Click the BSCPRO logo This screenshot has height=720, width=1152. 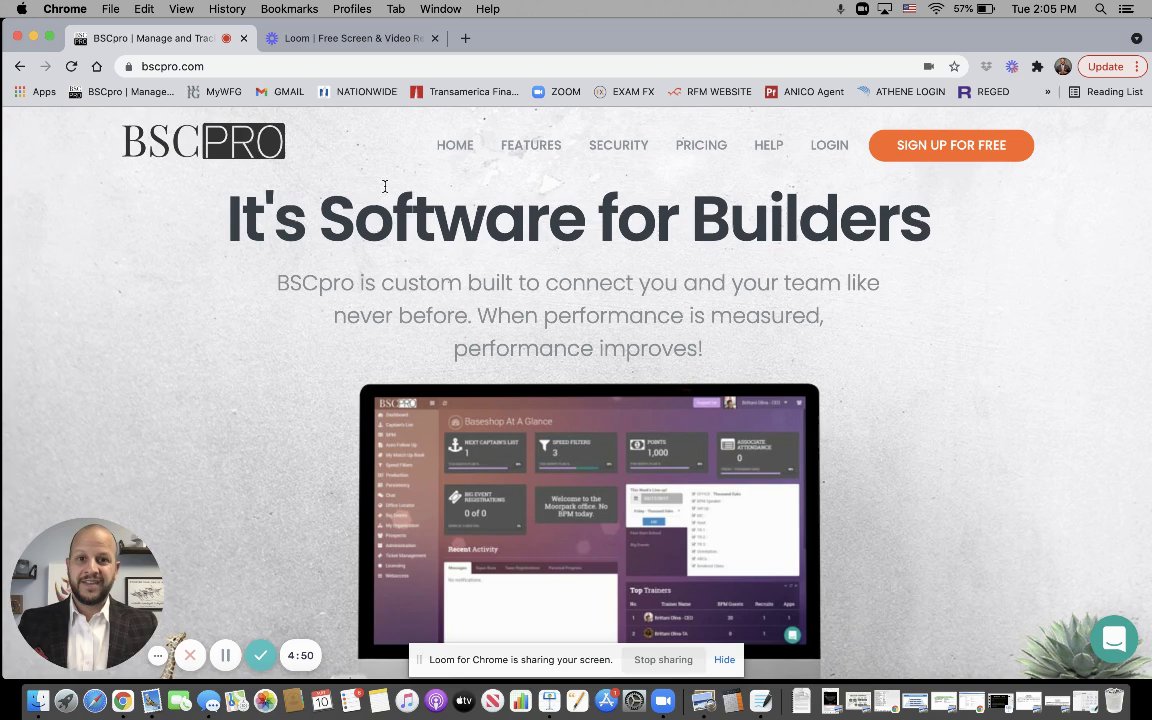pyautogui.click(x=204, y=141)
